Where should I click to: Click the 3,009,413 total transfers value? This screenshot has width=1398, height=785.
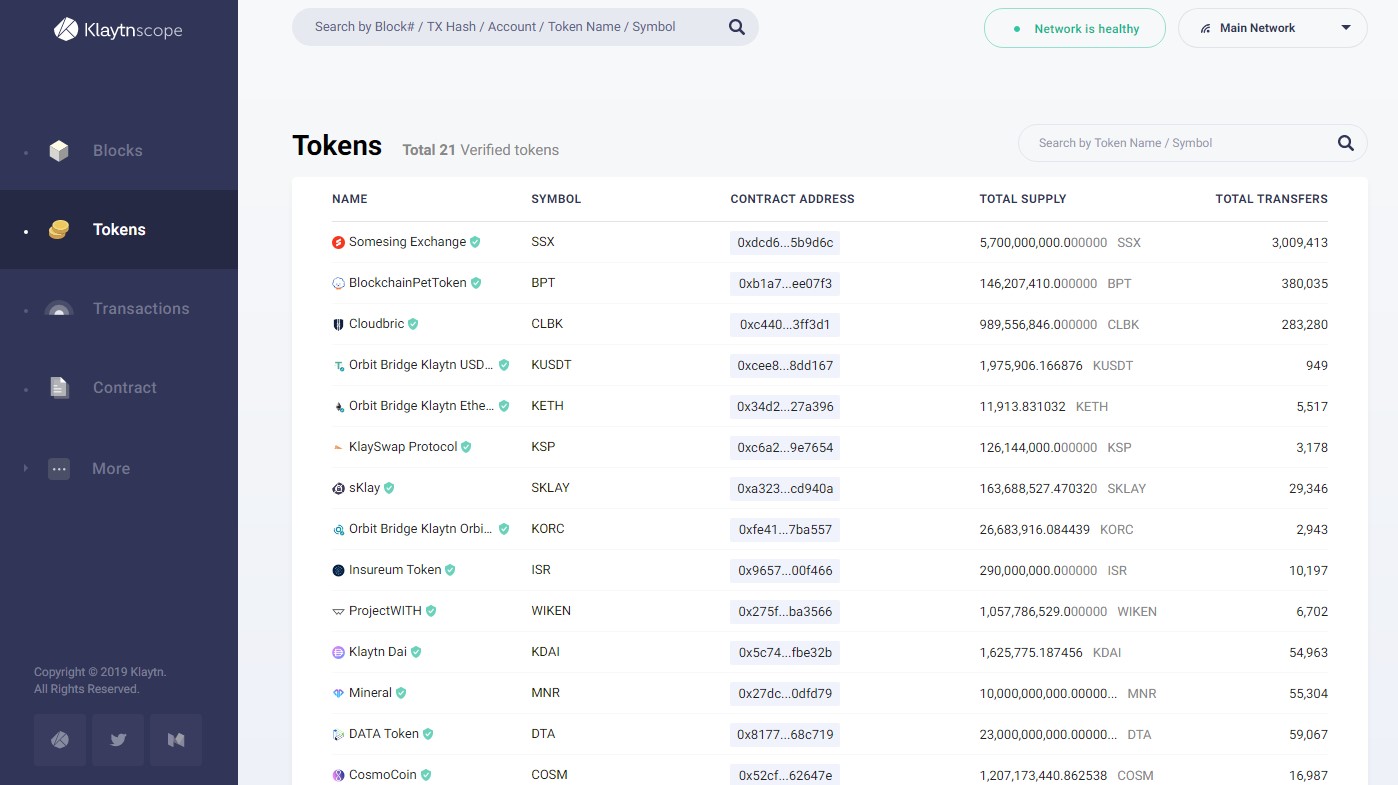point(1299,243)
